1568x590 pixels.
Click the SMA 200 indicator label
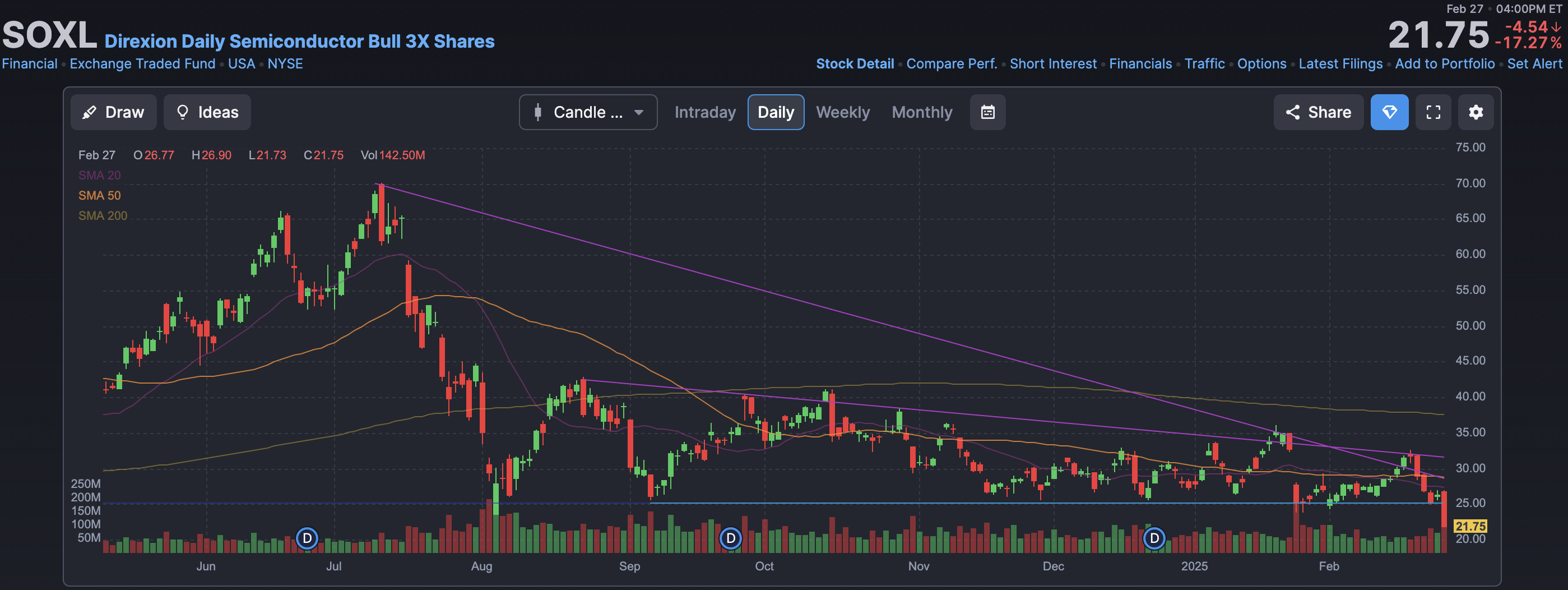pos(102,215)
